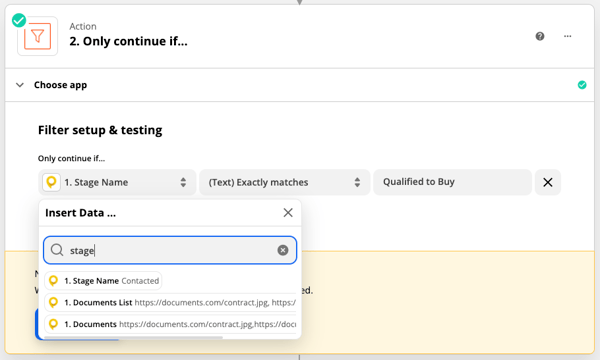Click the Choose app section title
The height and width of the screenshot is (360, 600).
(x=60, y=85)
